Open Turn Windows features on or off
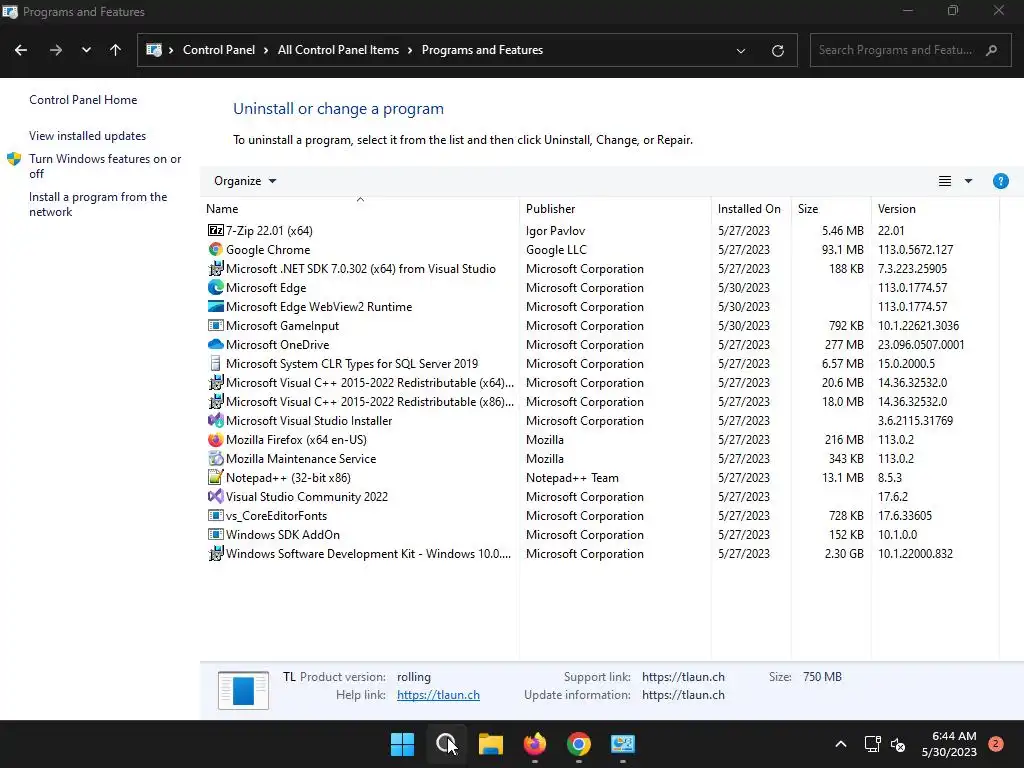Image resolution: width=1024 pixels, height=768 pixels. pyautogui.click(x=105, y=166)
